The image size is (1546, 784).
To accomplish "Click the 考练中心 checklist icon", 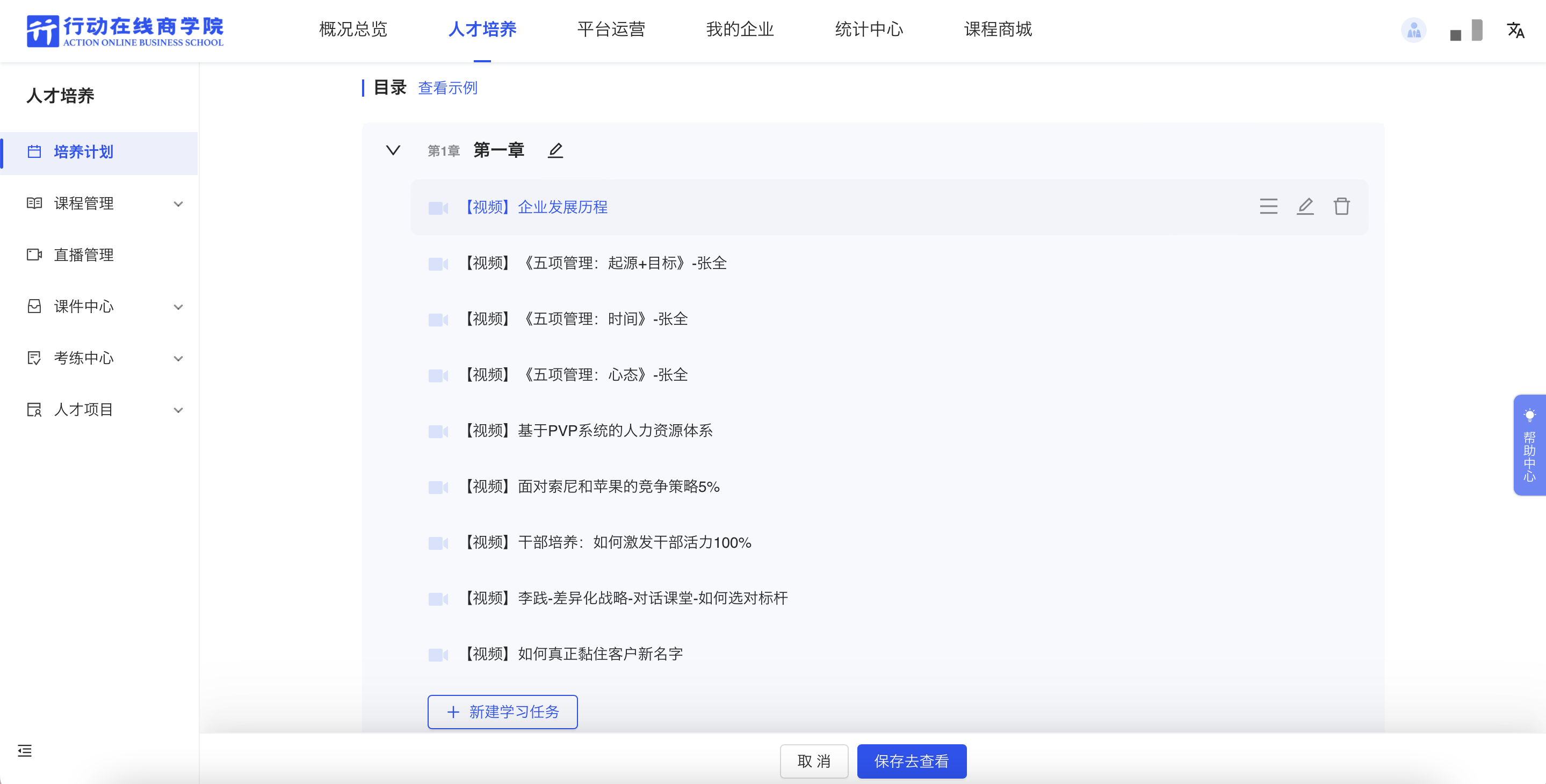I will click(34, 358).
